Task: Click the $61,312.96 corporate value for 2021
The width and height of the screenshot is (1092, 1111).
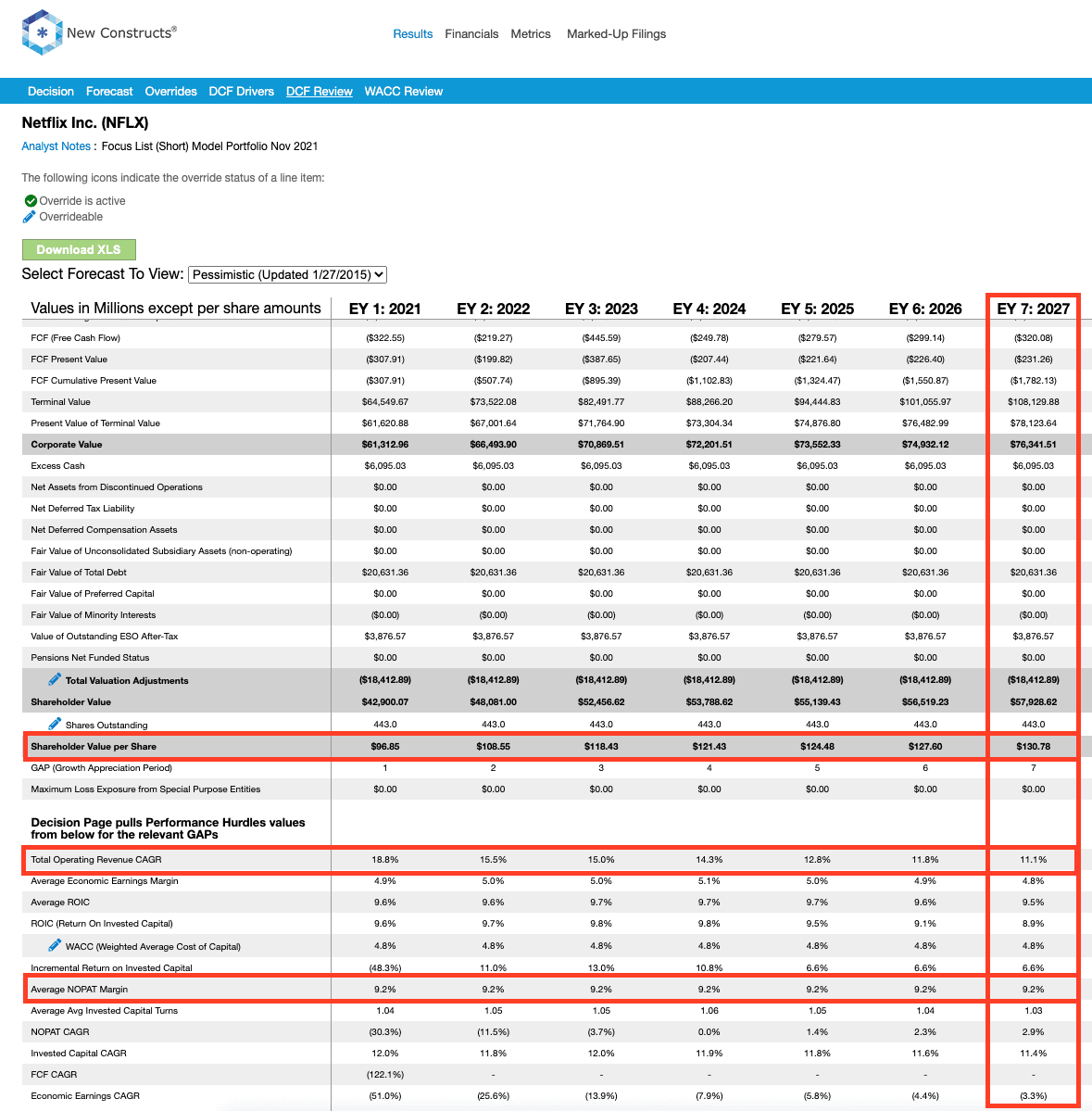Action: (x=385, y=444)
